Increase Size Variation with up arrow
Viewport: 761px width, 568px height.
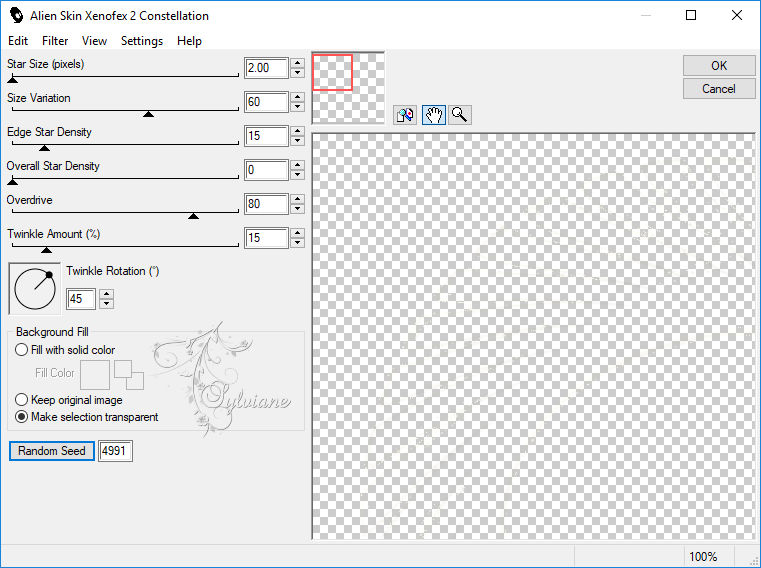(x=298, y=97)
